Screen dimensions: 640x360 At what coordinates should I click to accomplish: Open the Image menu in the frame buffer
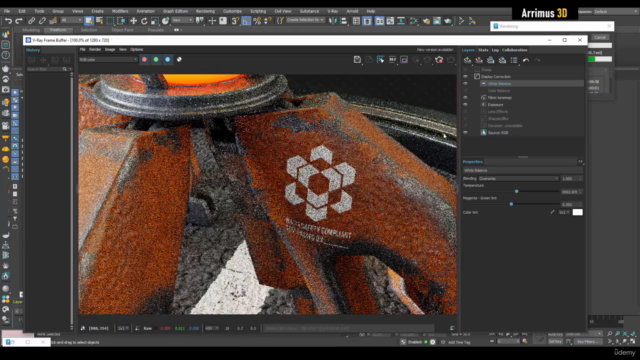tap(110, 49)
